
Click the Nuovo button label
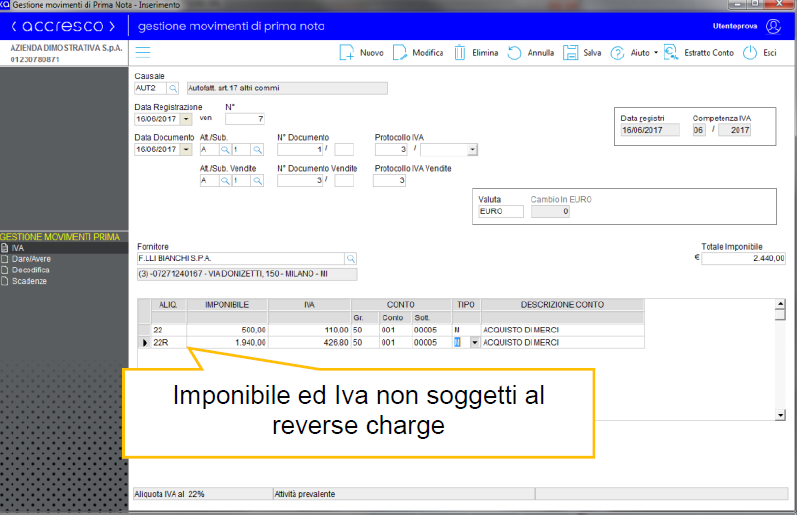pos(372,53)
